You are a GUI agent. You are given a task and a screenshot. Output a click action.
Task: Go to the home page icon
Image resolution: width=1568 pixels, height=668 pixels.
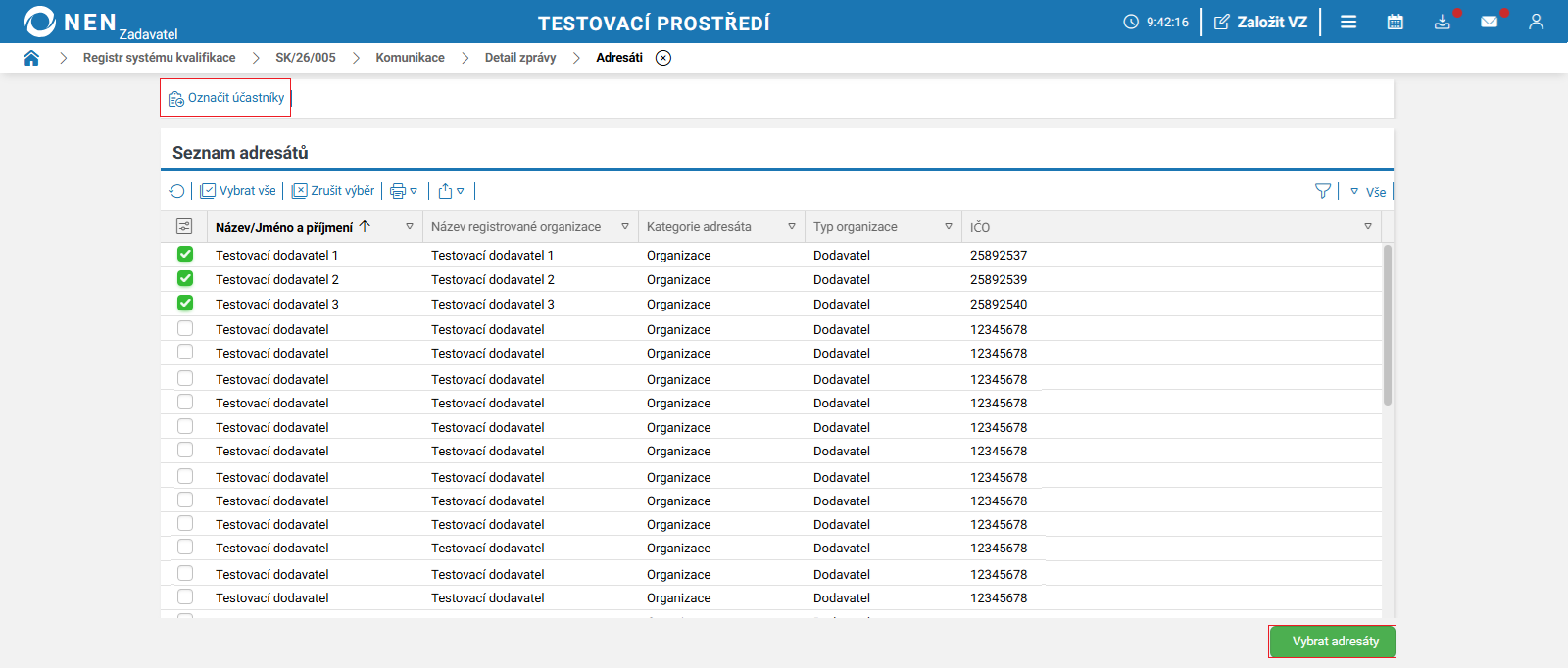click(31, 58)
